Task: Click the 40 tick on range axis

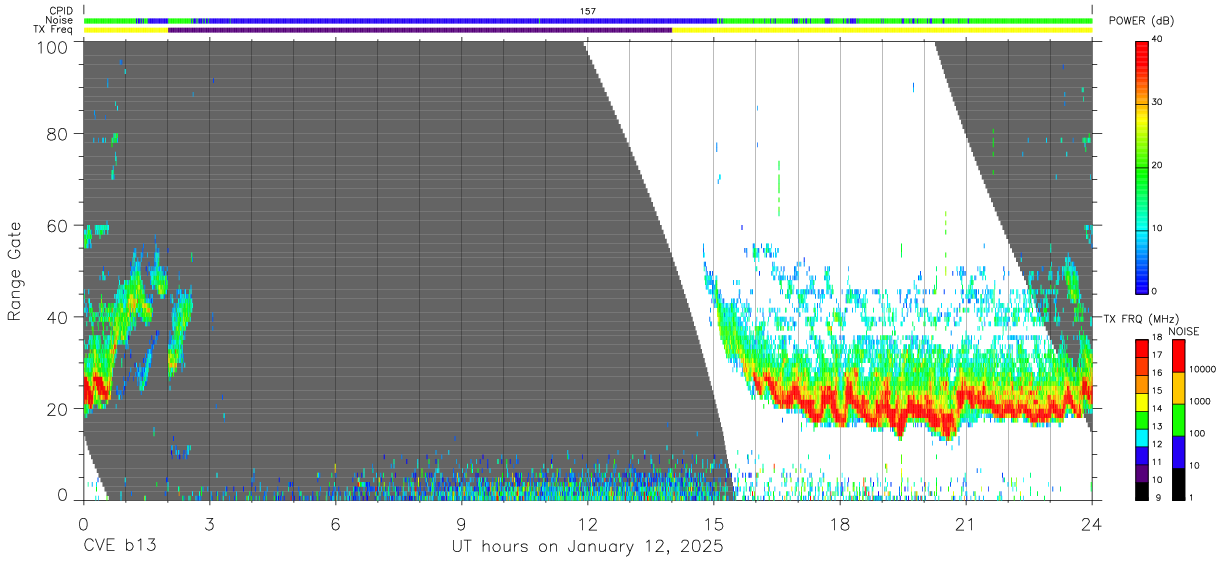Action: (56, 317)
